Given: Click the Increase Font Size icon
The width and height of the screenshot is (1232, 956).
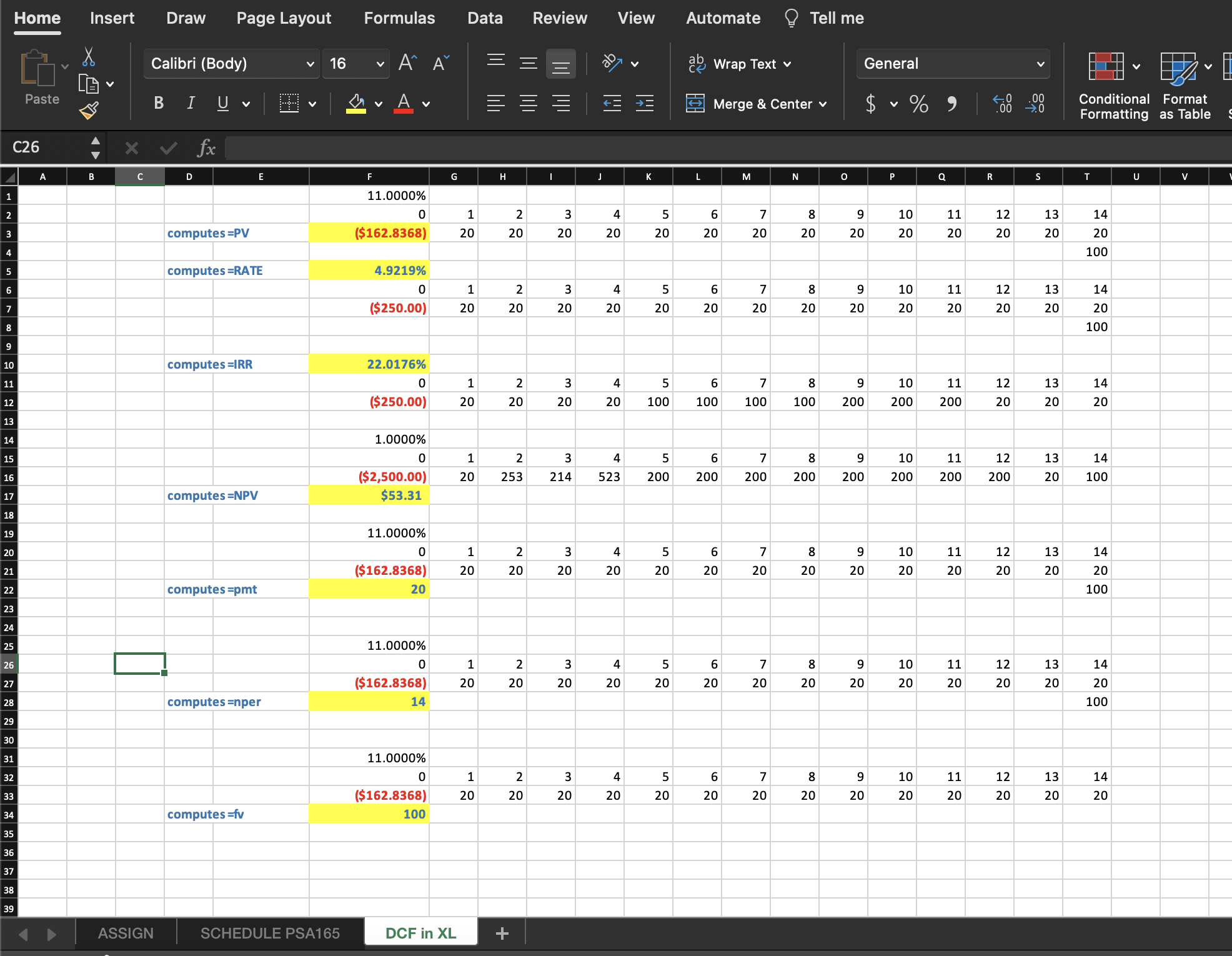Looking at the screenshot, I should 407,63.
